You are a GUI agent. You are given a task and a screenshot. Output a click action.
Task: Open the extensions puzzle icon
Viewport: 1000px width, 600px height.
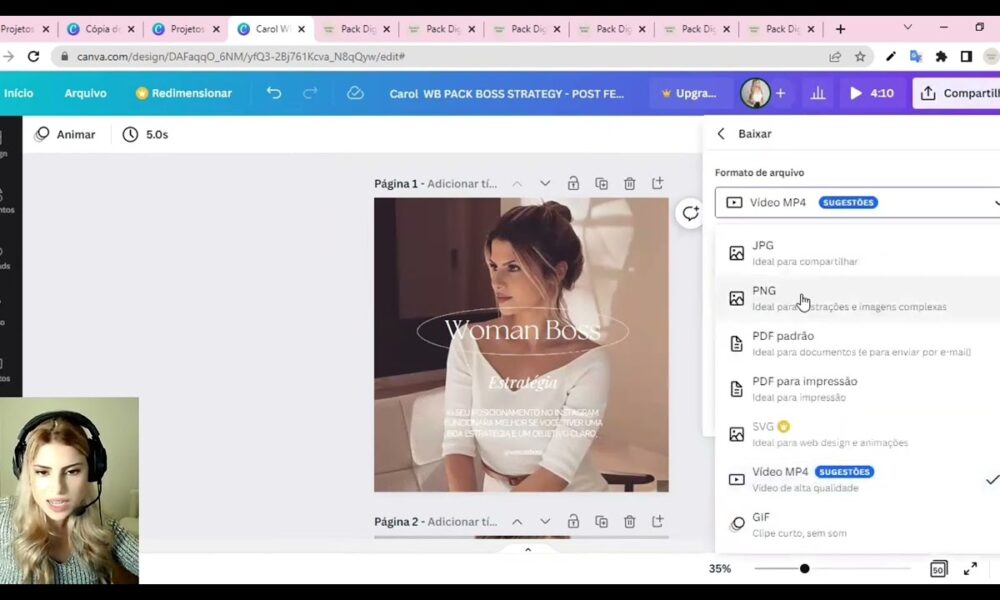click(x=941, y=57)
